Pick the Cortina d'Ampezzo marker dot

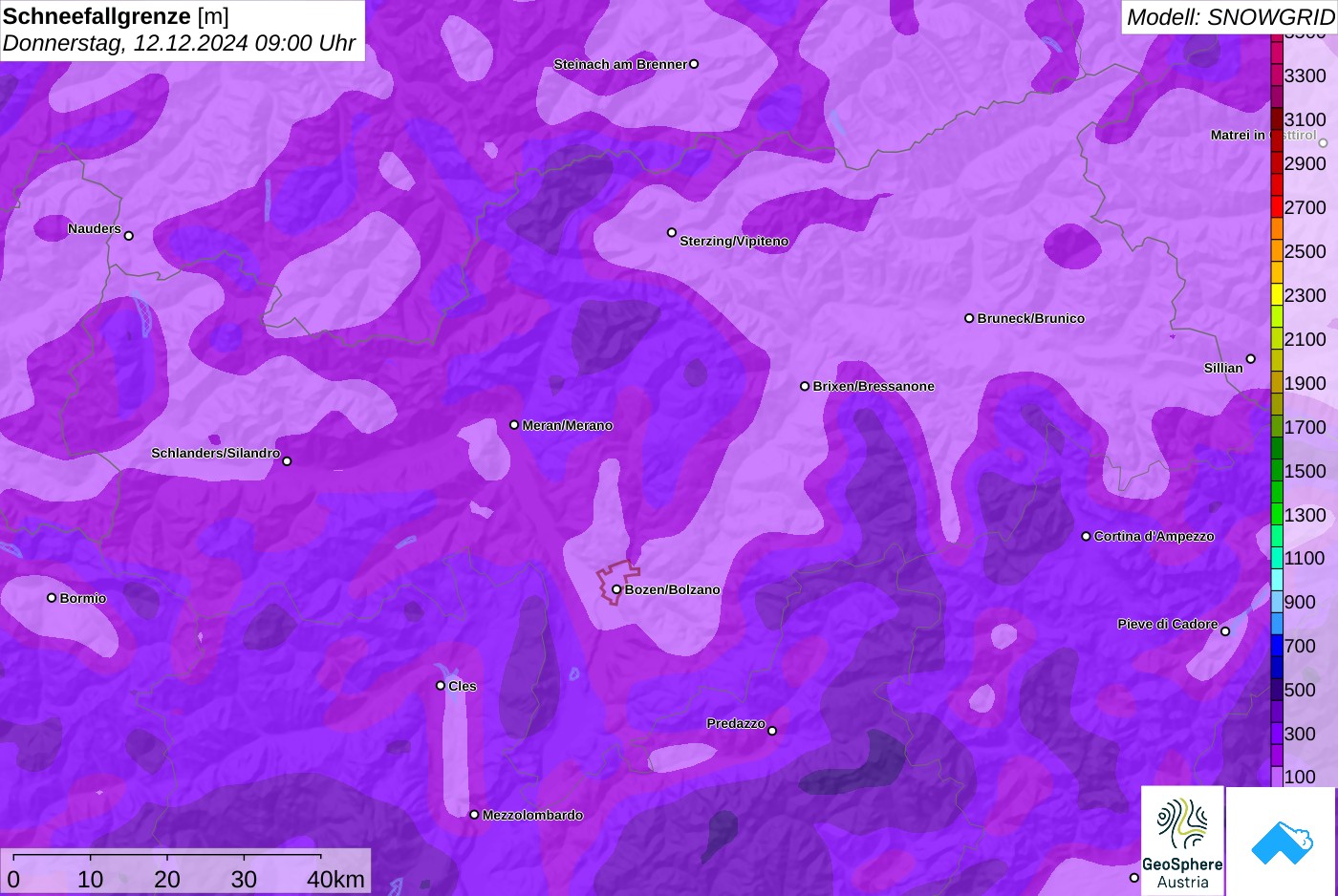click(x=1086, y=536)
